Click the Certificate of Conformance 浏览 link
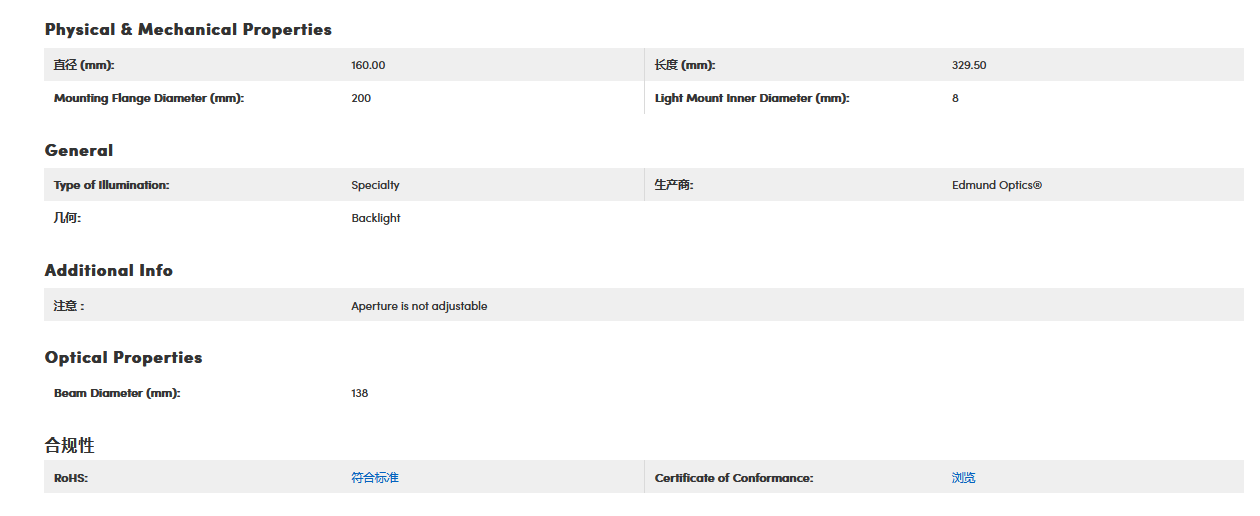 point(964,478)
